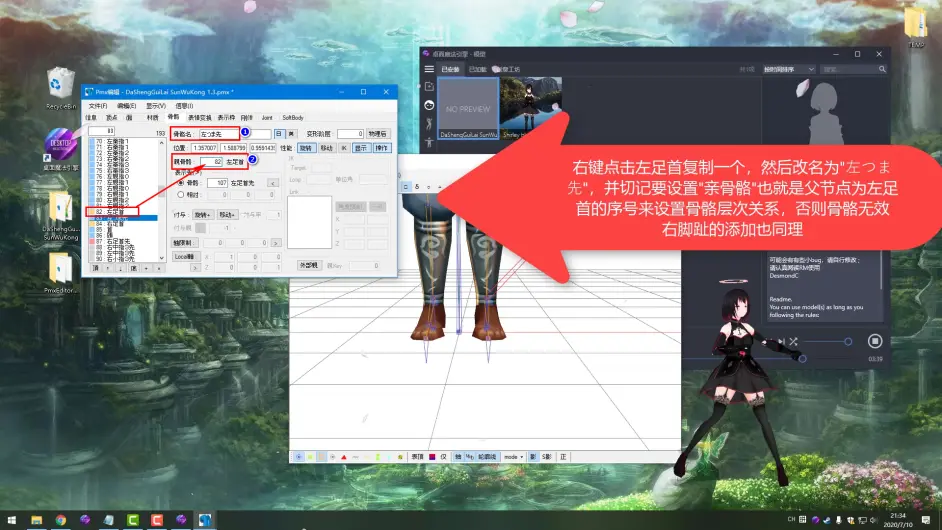This screenshot has width=942, height=530.
Task: Expand the axis-limit '>' button
Action: (276, 243)
